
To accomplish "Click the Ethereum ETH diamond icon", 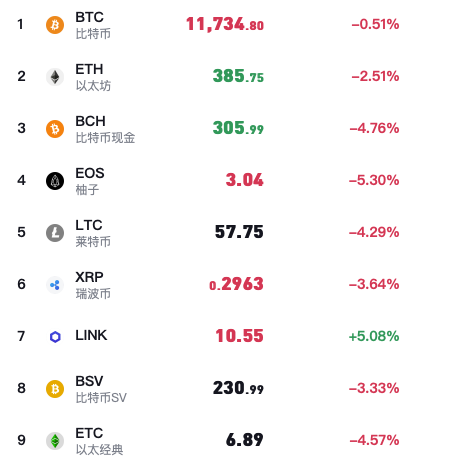I will click(x=55, y=77).
